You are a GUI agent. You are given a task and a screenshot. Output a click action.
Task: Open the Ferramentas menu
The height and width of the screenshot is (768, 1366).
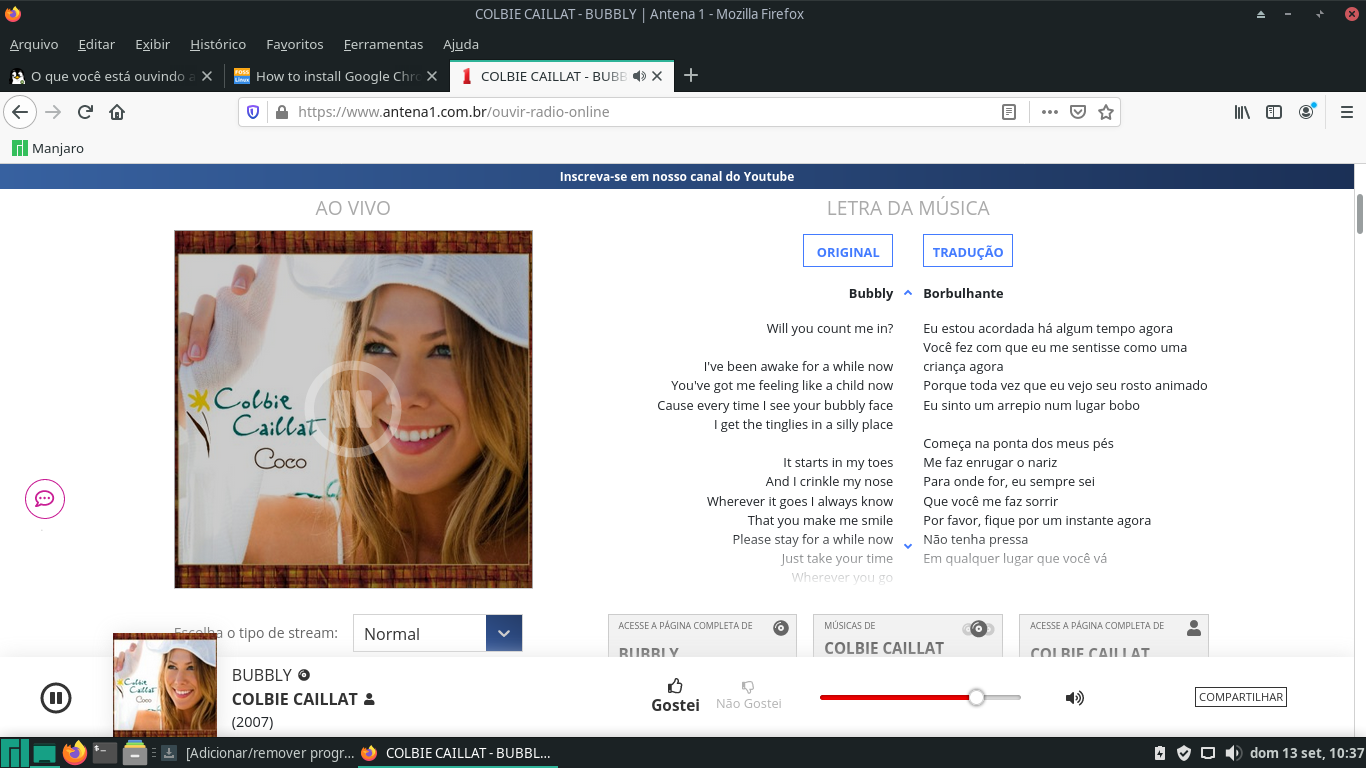[383, 44]
